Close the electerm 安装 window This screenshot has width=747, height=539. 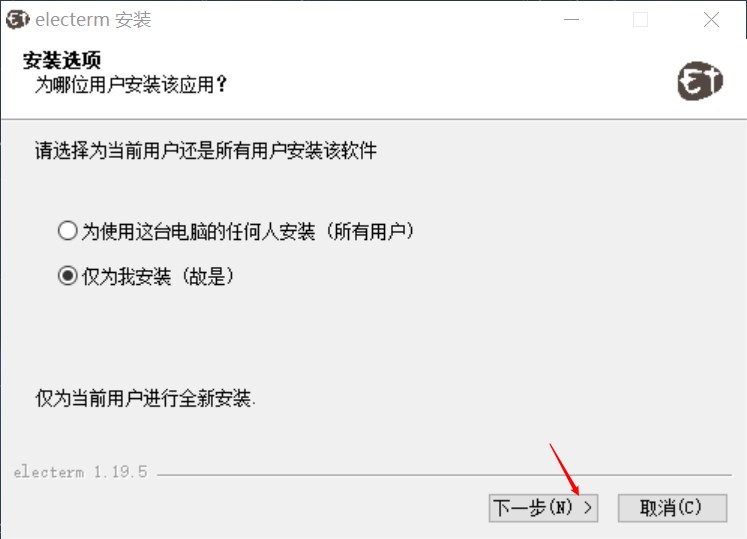point(711,20)
